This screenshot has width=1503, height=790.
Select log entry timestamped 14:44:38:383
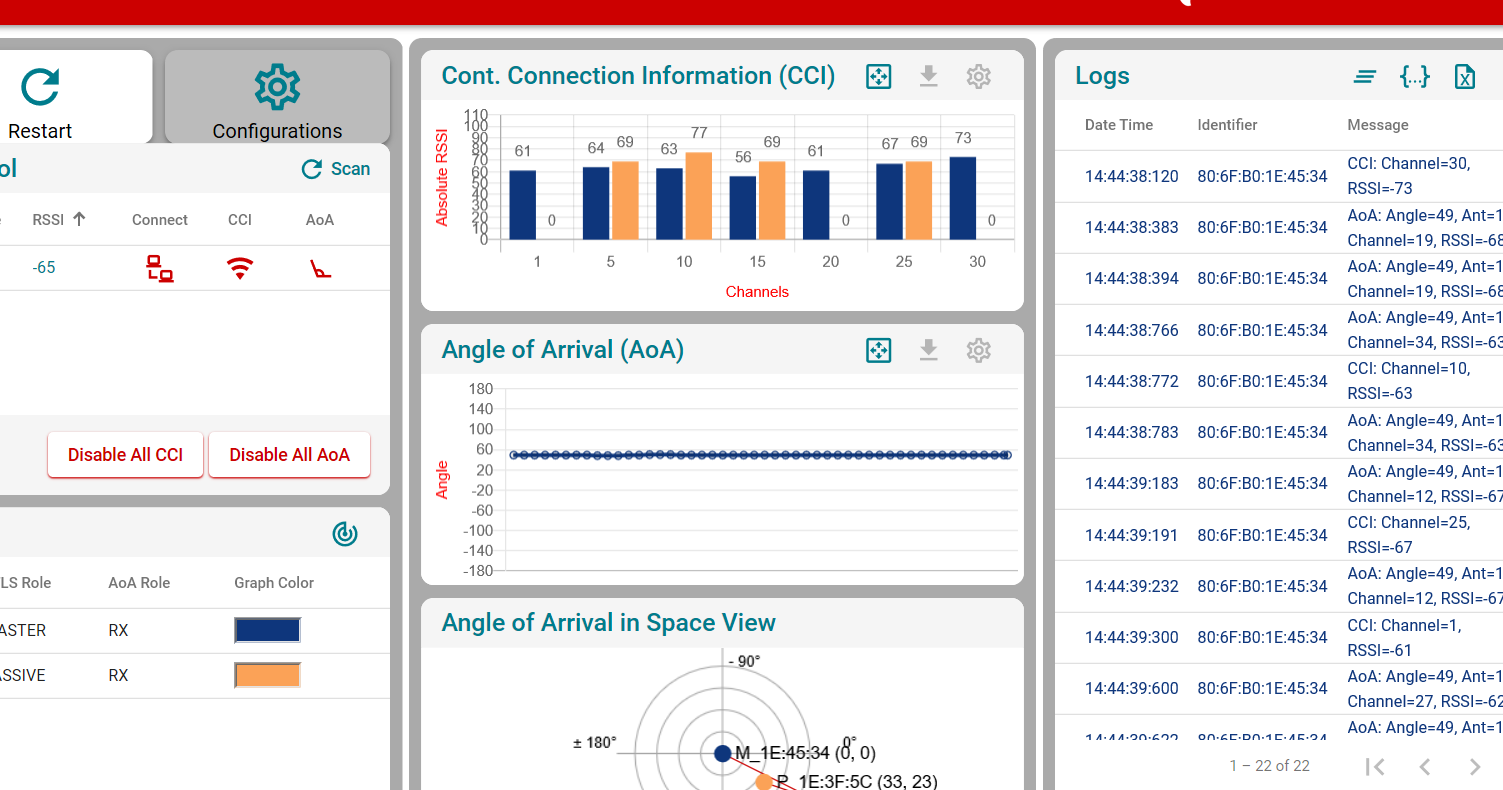(x=1132, y=227)
